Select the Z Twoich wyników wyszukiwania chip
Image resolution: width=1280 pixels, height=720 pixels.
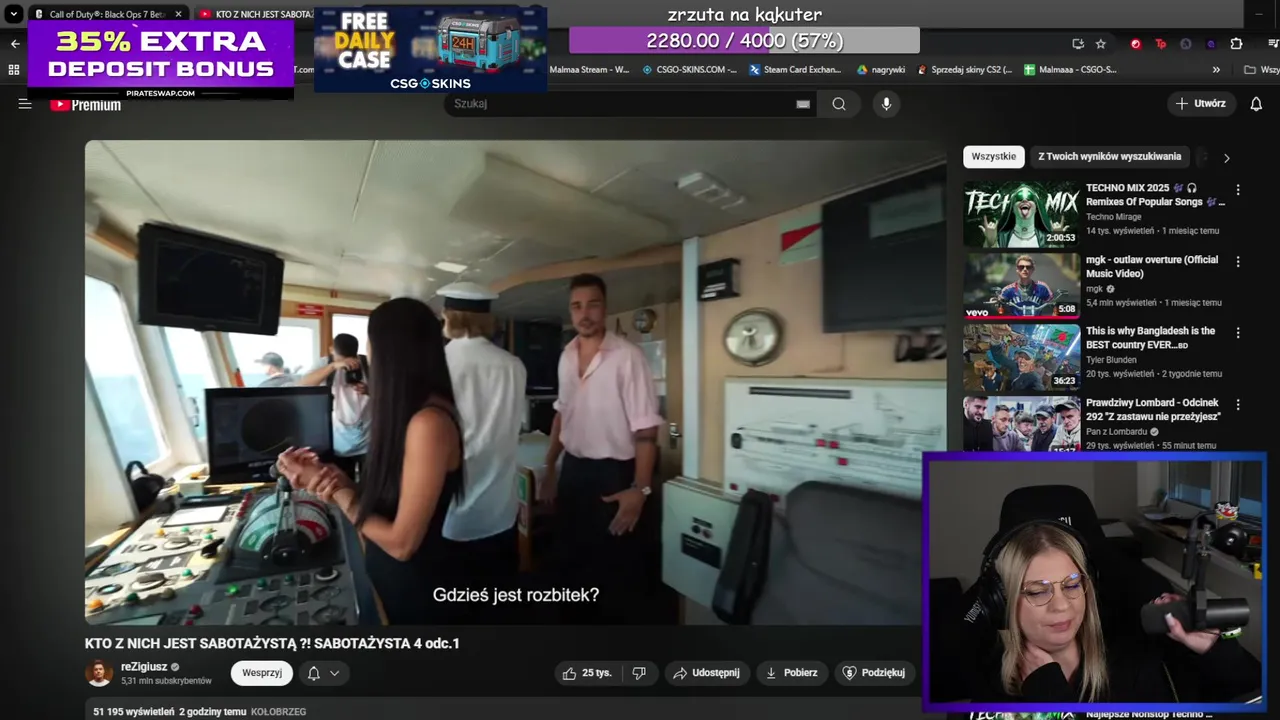pos(1109,157)
